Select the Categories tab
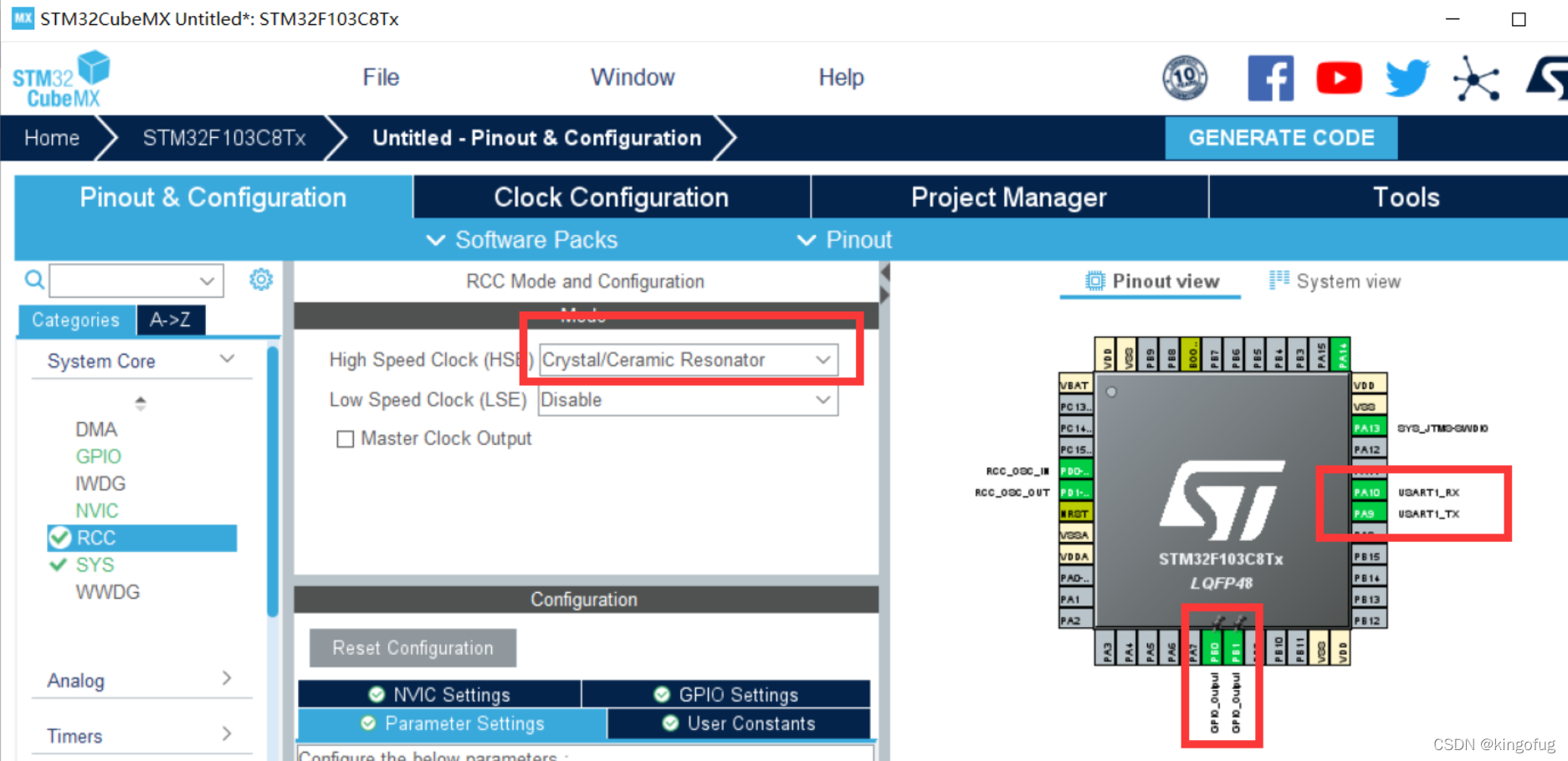1568x761 pixels. pos(76,319)
